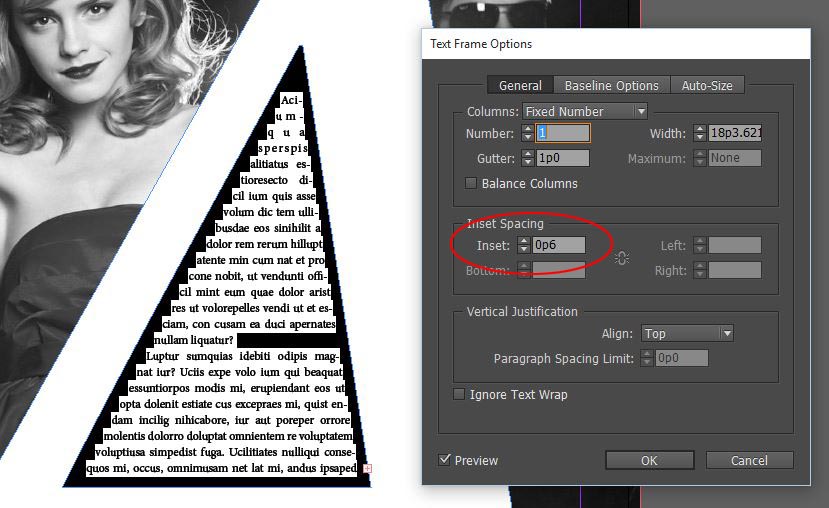Uncheck the Preview checkbox

pyautogui.click(x=444, y=460)
